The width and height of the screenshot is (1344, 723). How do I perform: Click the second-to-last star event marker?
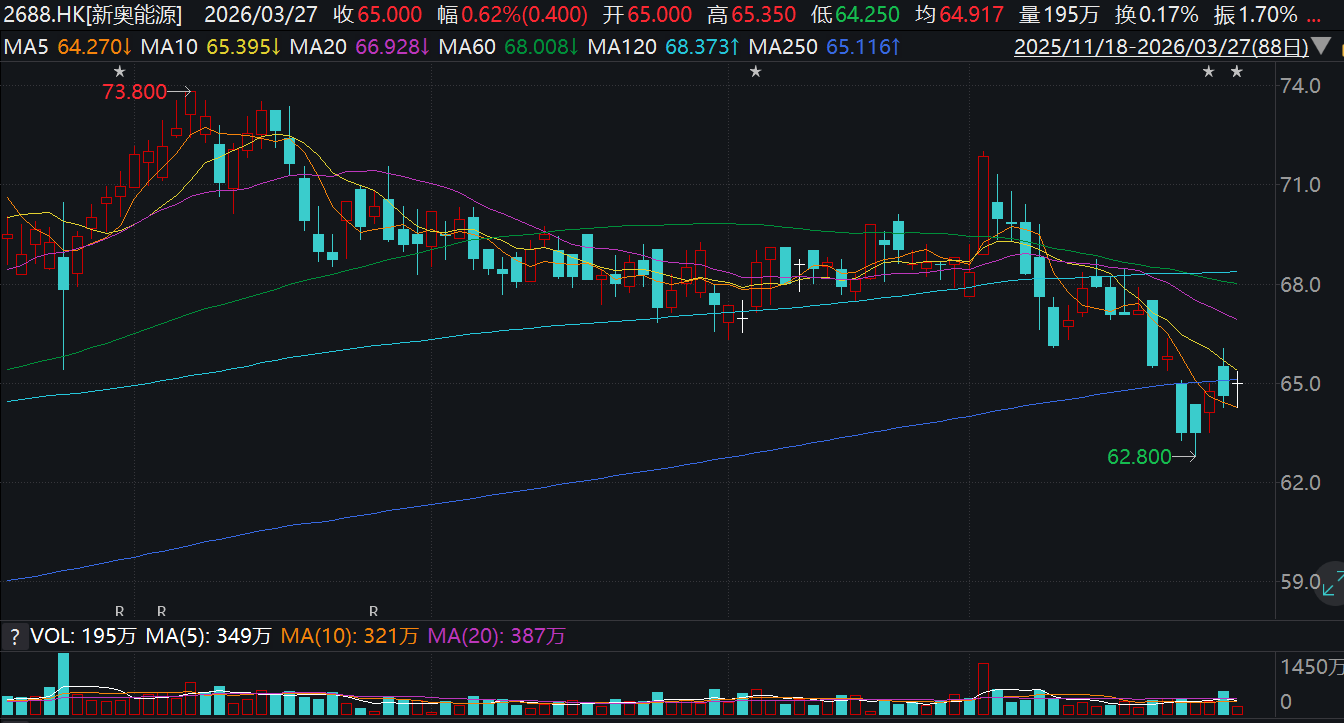click(x=1208, y=71)
